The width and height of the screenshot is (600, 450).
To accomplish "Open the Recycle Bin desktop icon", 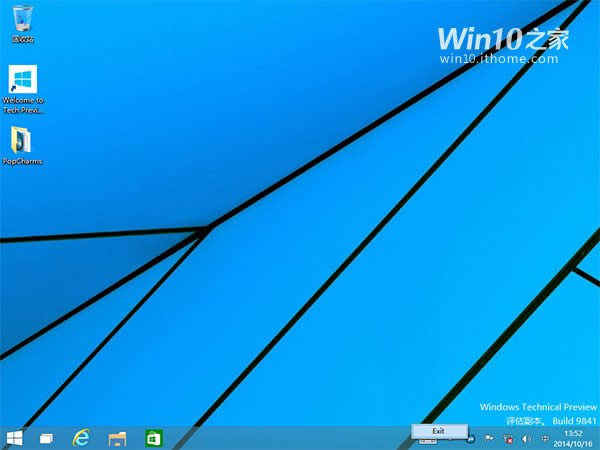I will (x=20, y=18).
